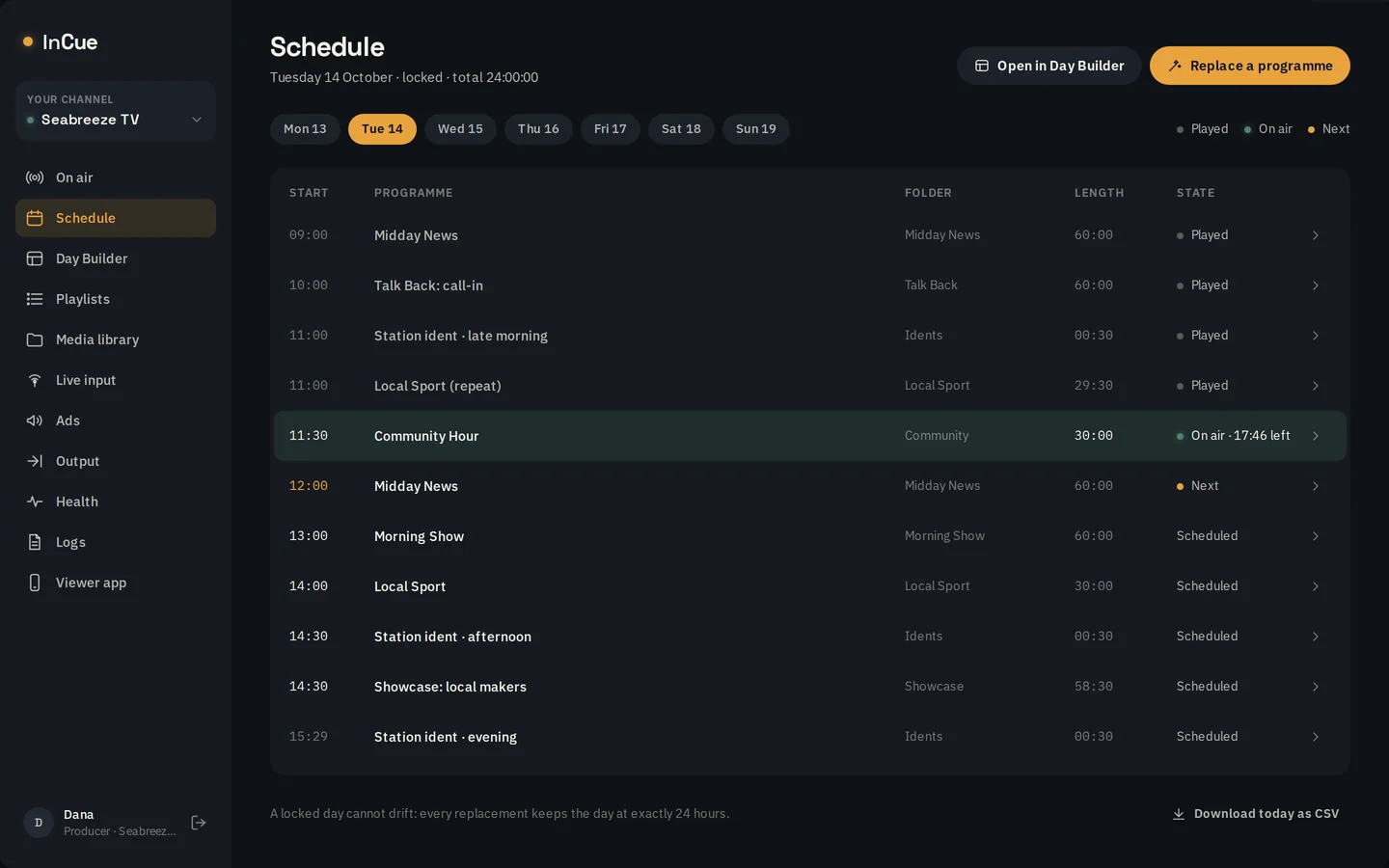Switch to the Mon 13 day tab
Image resolution: width=1389 pixels, height=868 pixels.
305,129
